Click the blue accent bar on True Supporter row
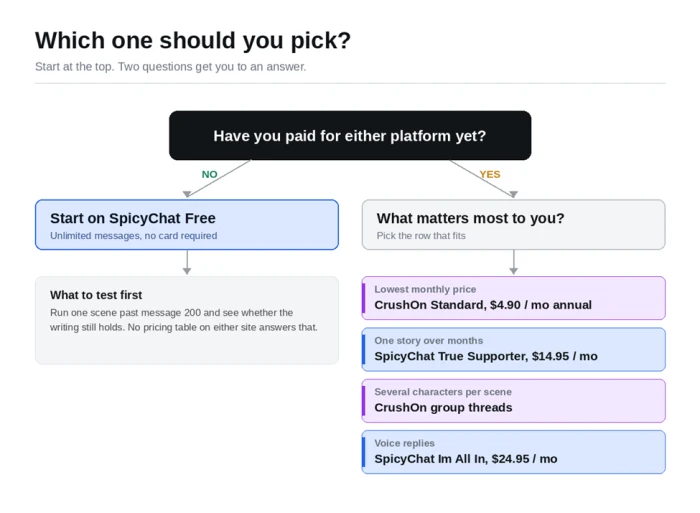The image size is (700, 513). point(364,349)
